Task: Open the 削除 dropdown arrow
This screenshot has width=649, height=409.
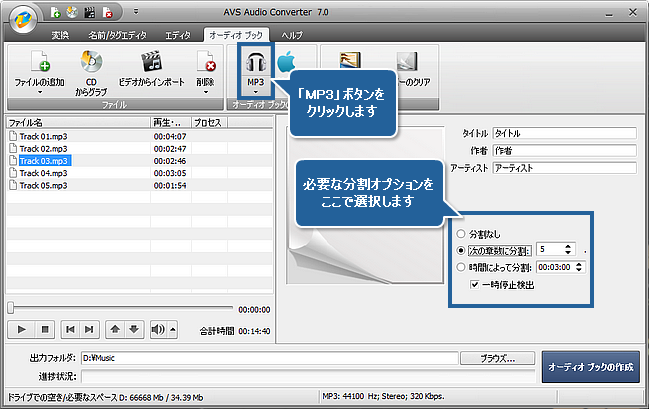Action: (204, 91)
